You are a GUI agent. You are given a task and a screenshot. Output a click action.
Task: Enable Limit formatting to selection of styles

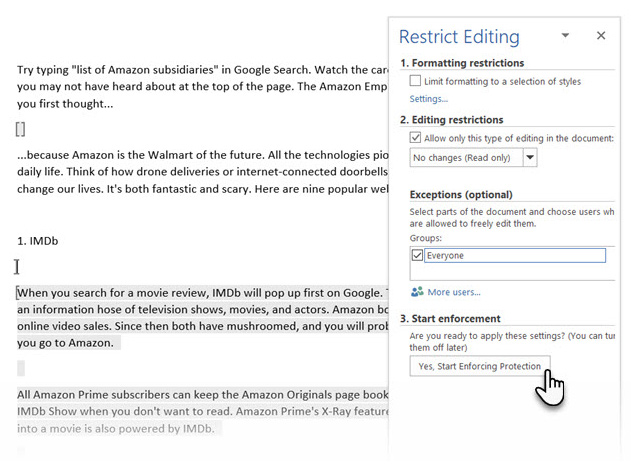coord(416,81)
